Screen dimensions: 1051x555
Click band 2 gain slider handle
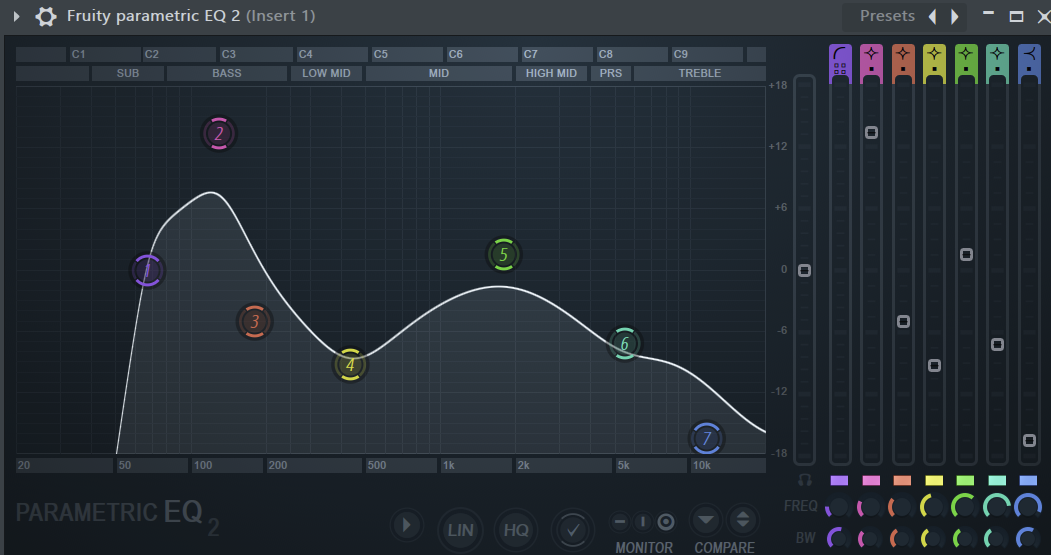tap(871, 133)
